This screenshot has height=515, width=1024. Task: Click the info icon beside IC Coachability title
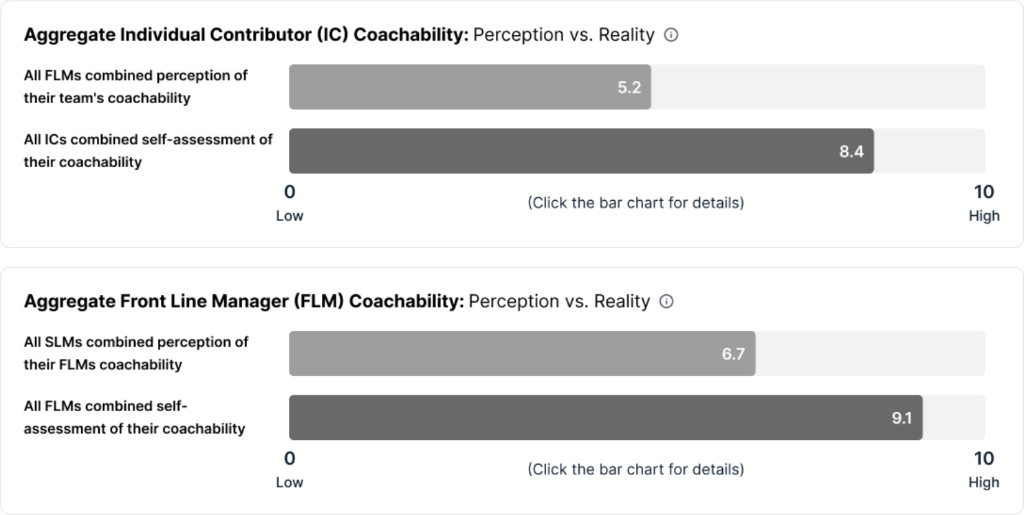pyautogui.click(x=671, y=35)
